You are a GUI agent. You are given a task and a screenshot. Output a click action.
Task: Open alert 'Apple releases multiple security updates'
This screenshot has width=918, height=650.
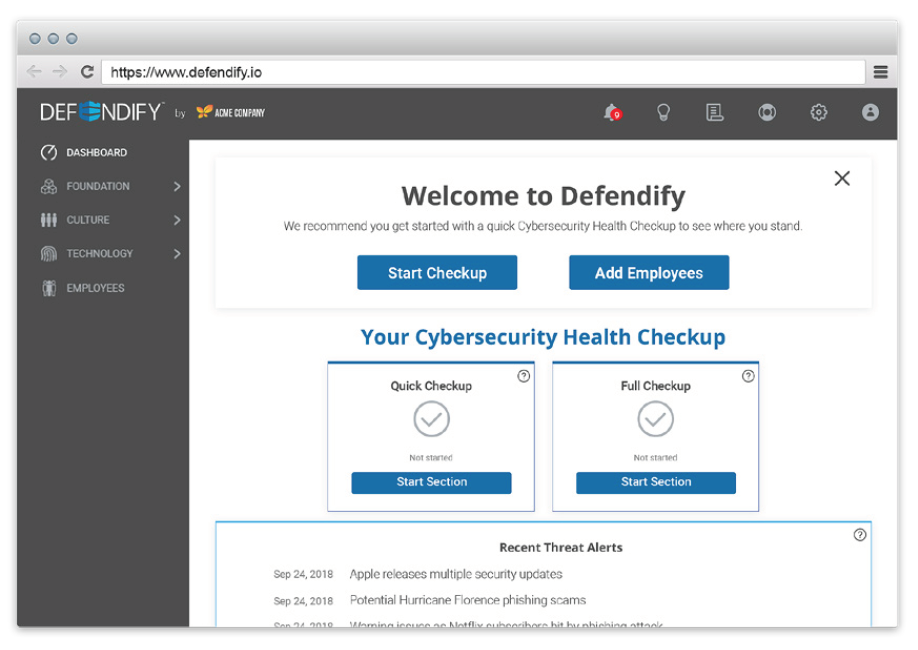(456, 574)
